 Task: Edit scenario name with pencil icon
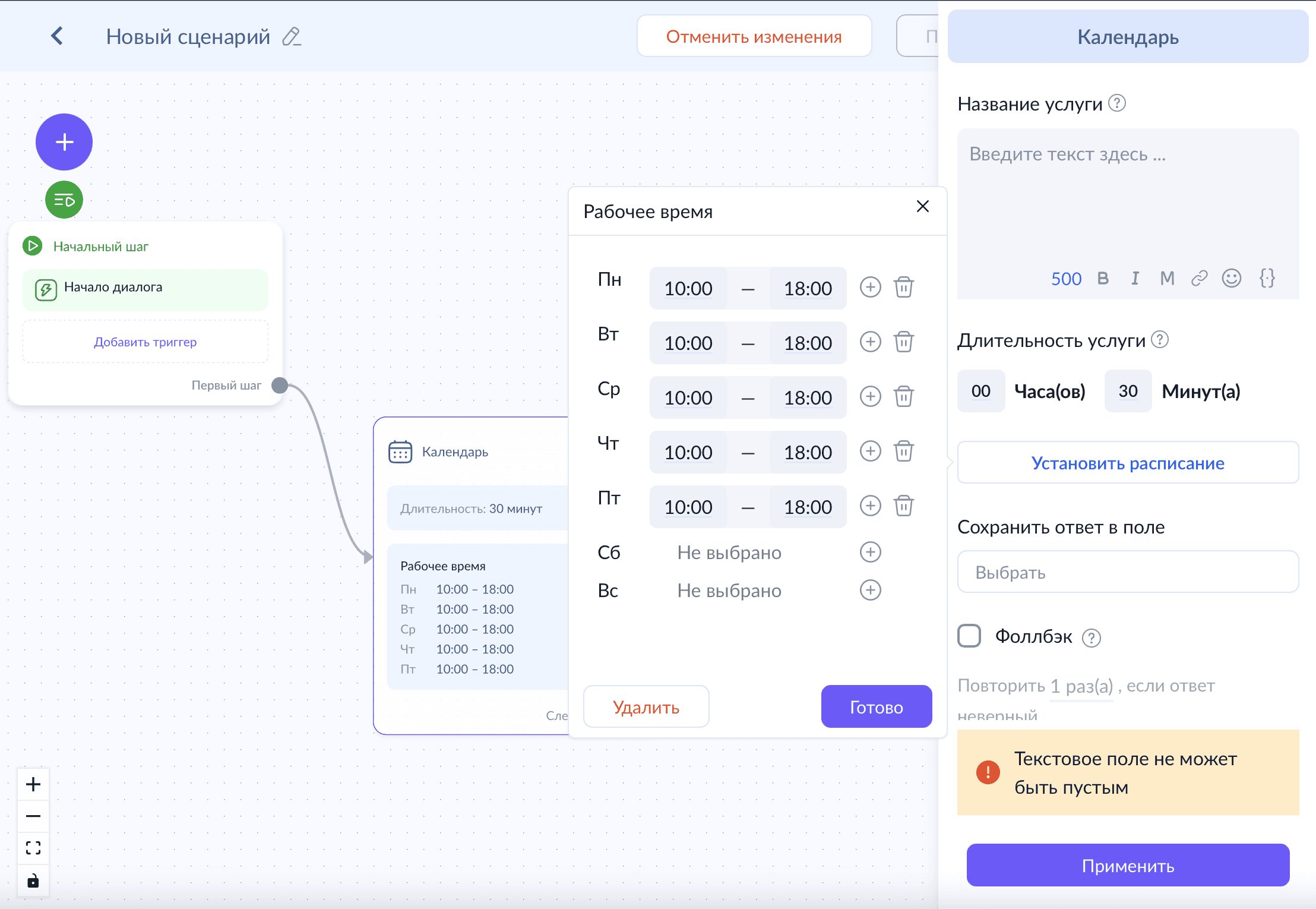pos(292,37)
